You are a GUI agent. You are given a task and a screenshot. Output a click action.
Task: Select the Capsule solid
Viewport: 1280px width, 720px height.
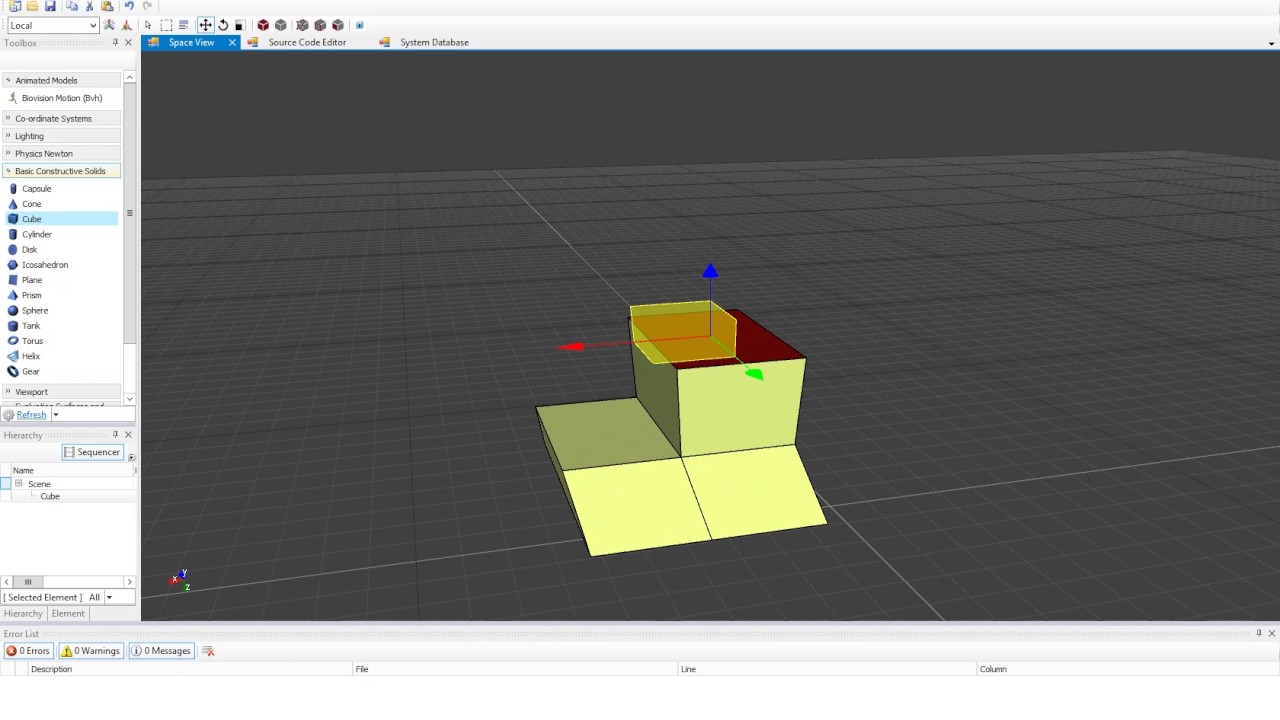[x=36, y=188]
